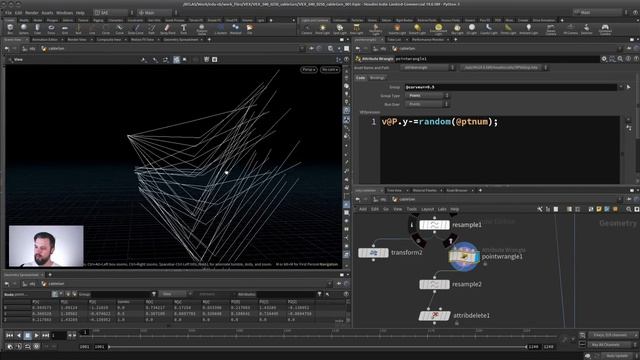Click the group selection arrow button
Viewport: 640px width, 360px height.
629,87
